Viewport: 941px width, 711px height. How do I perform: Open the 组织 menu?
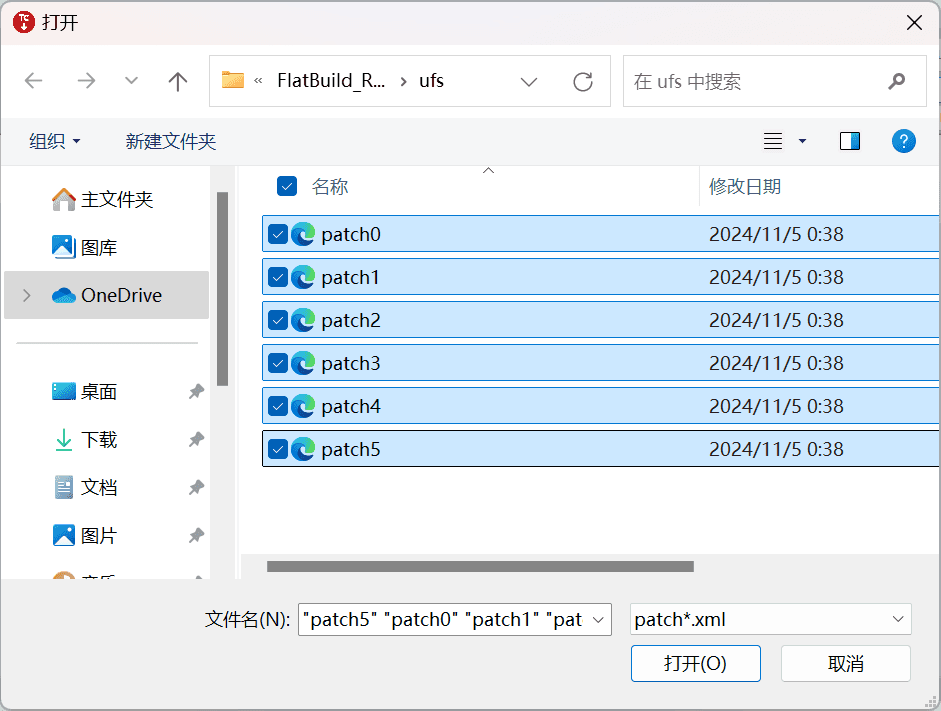coord(55,142)
